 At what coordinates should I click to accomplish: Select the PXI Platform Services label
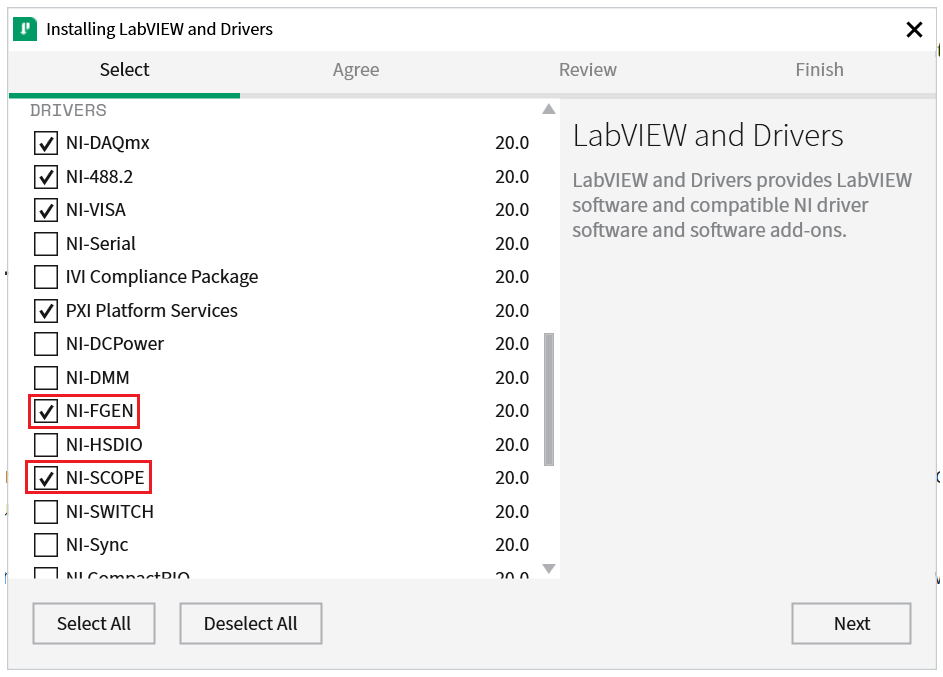pyautogui.click(x=152, y=311)
